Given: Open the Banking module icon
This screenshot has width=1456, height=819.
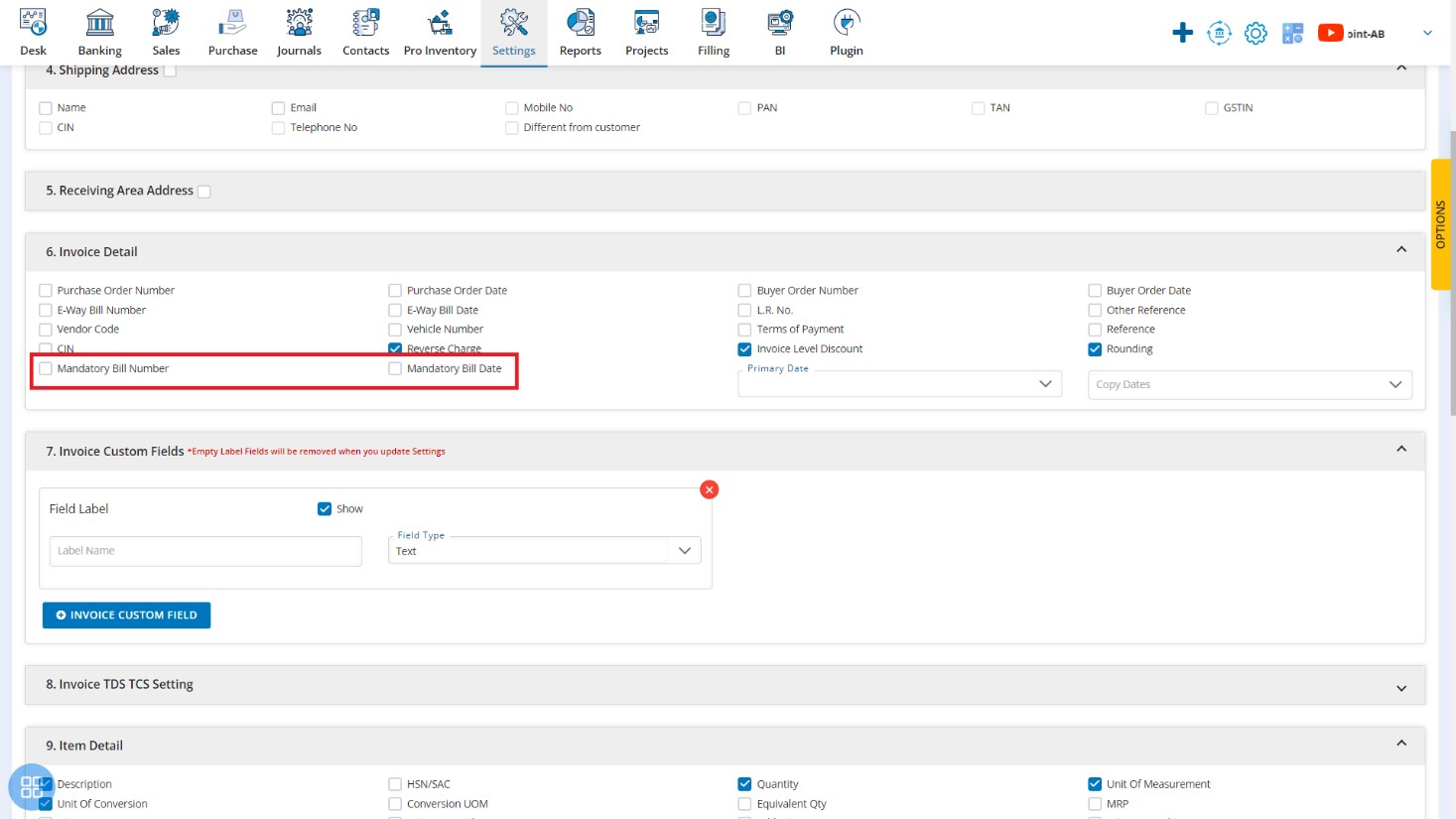Looking at the screenshot, I should 100,22.
